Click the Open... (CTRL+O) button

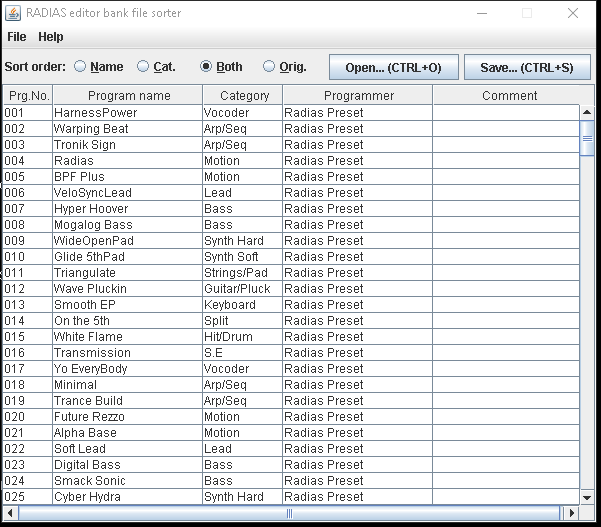click(394, 67)
